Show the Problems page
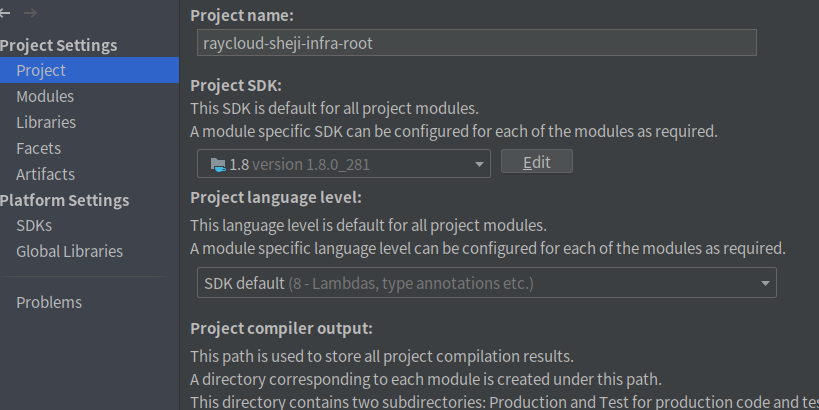The image size is (819, 410). (49, 302)
